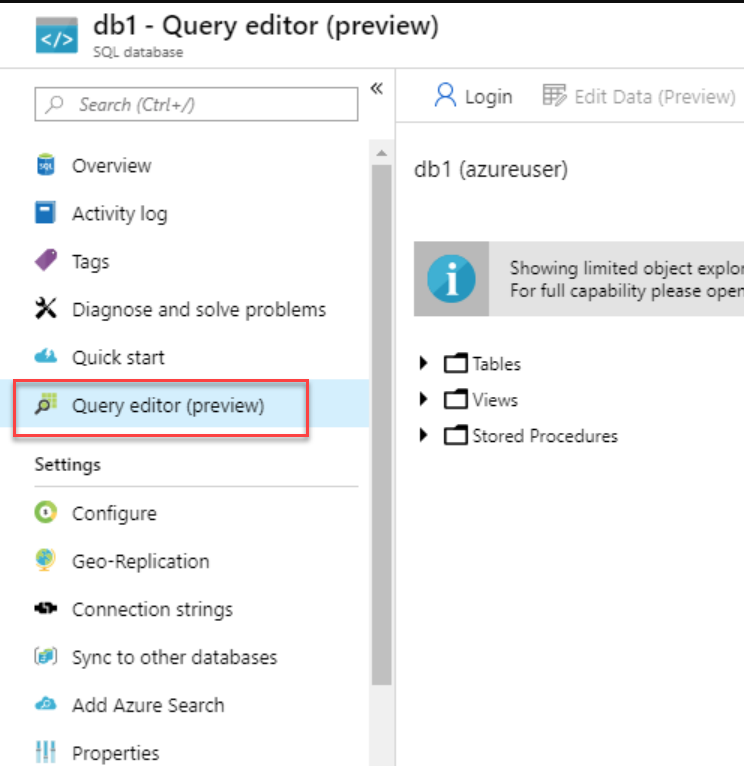Expand the Stored Procedures node

(425, 436)
